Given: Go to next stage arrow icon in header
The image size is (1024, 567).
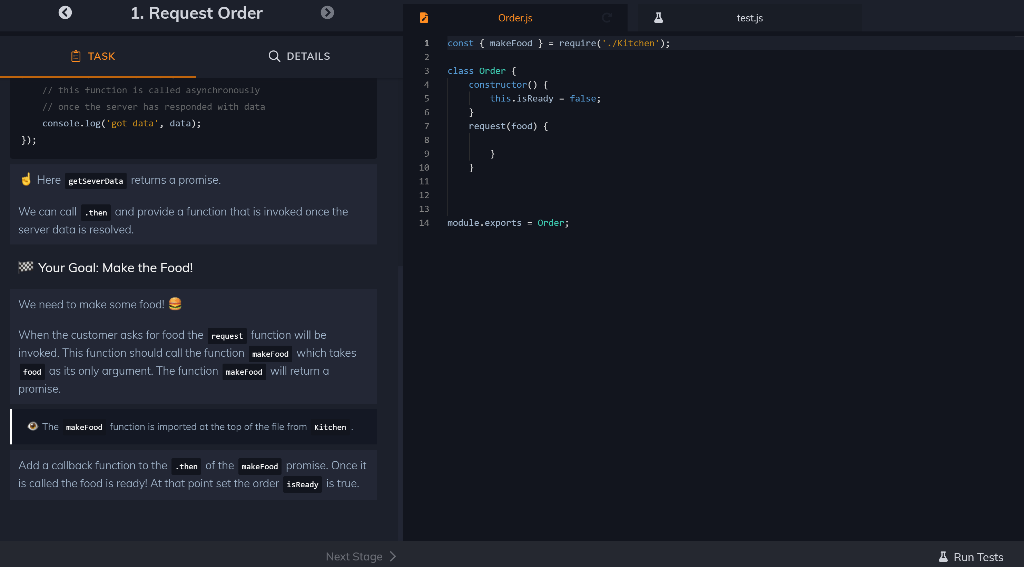Looking at the screenshot, I should [328, 12].
